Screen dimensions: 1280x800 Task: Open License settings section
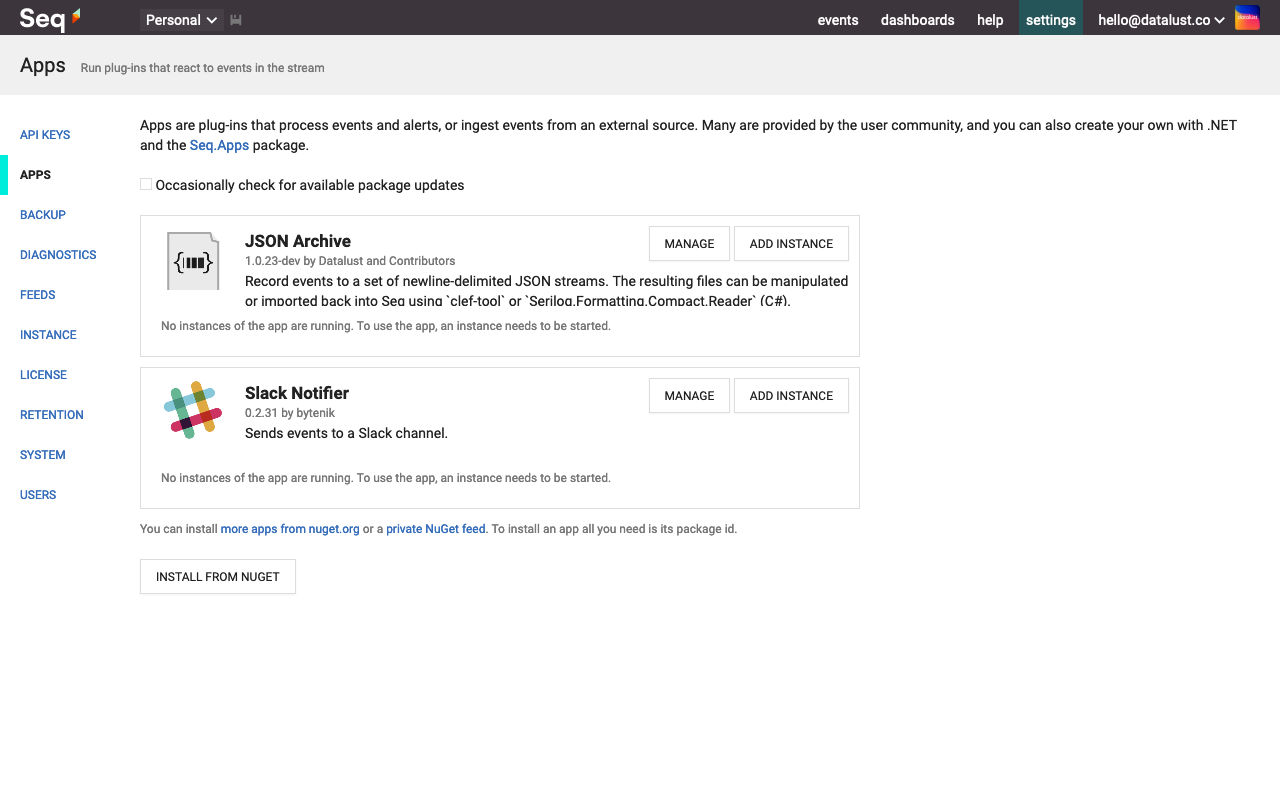pyautogui.click(x=43, y=375)
